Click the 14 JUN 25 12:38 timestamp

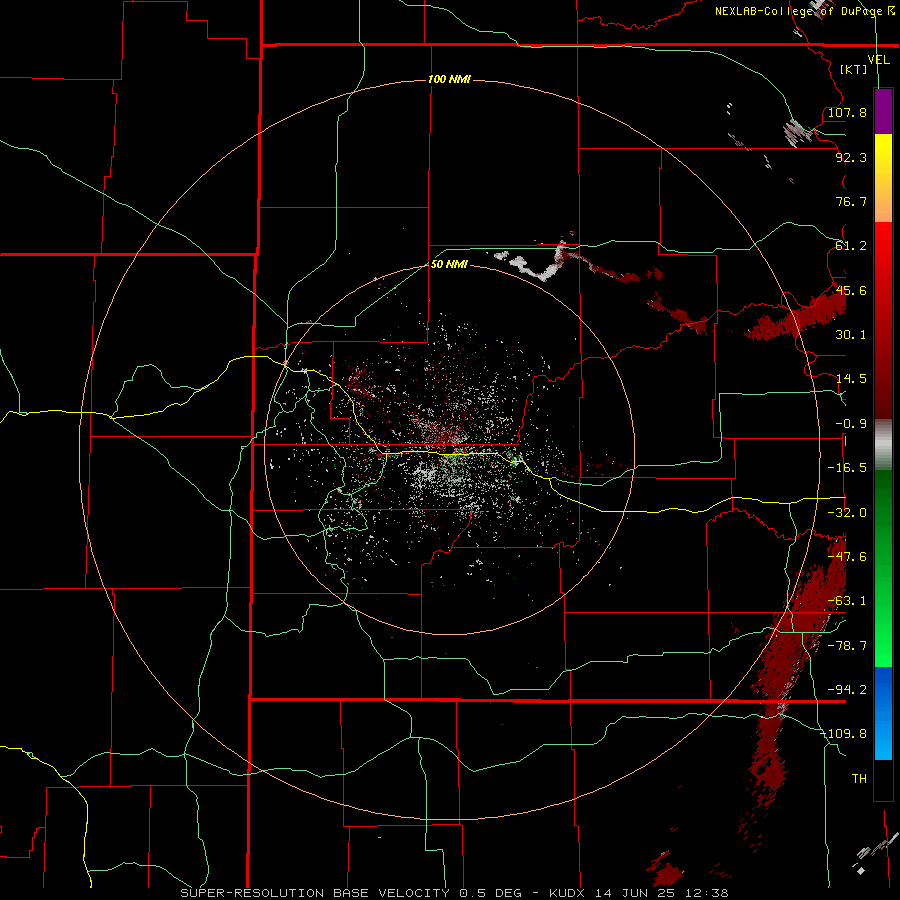(x=661, y=893)
